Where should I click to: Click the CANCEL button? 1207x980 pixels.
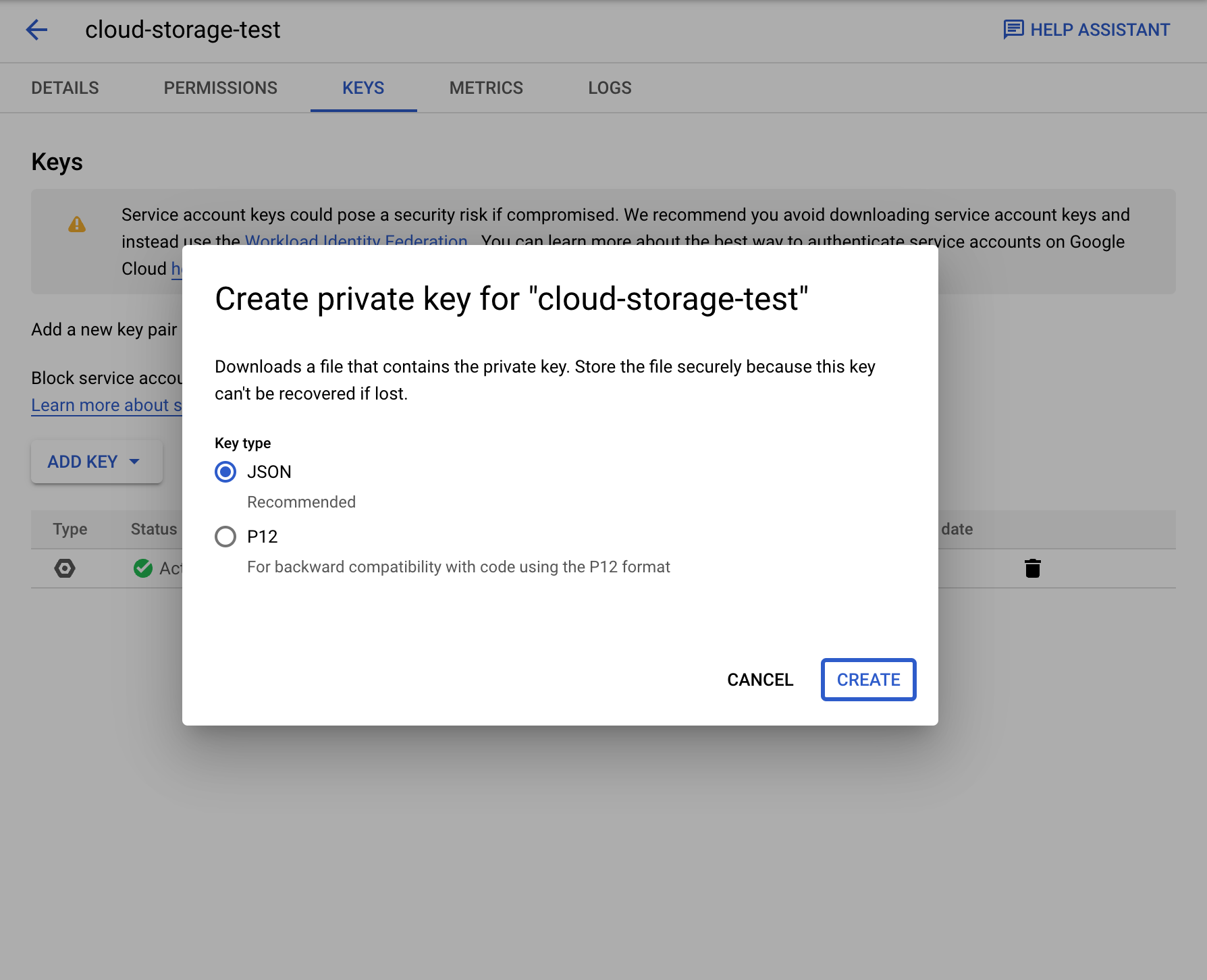click(760, 680)
